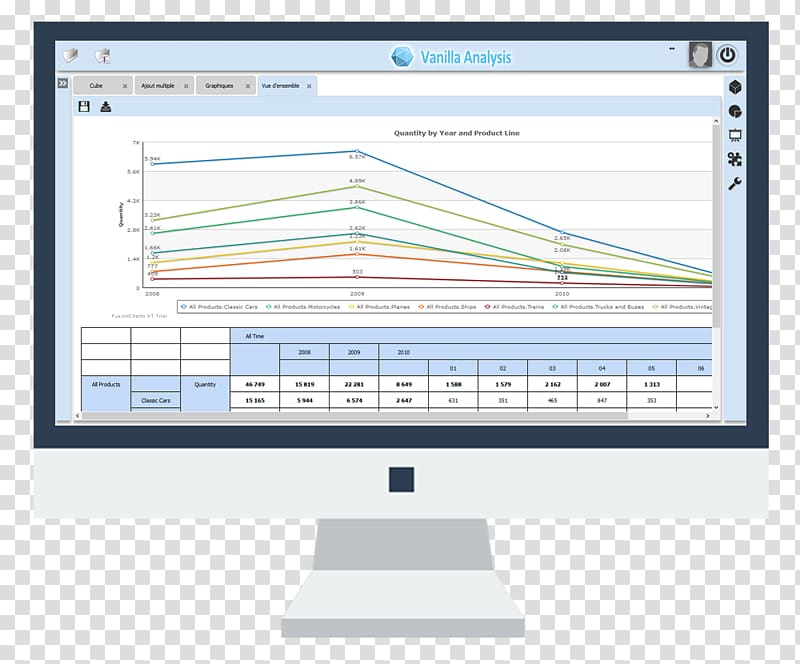Close the Graphiques tab

coord(248,86)
